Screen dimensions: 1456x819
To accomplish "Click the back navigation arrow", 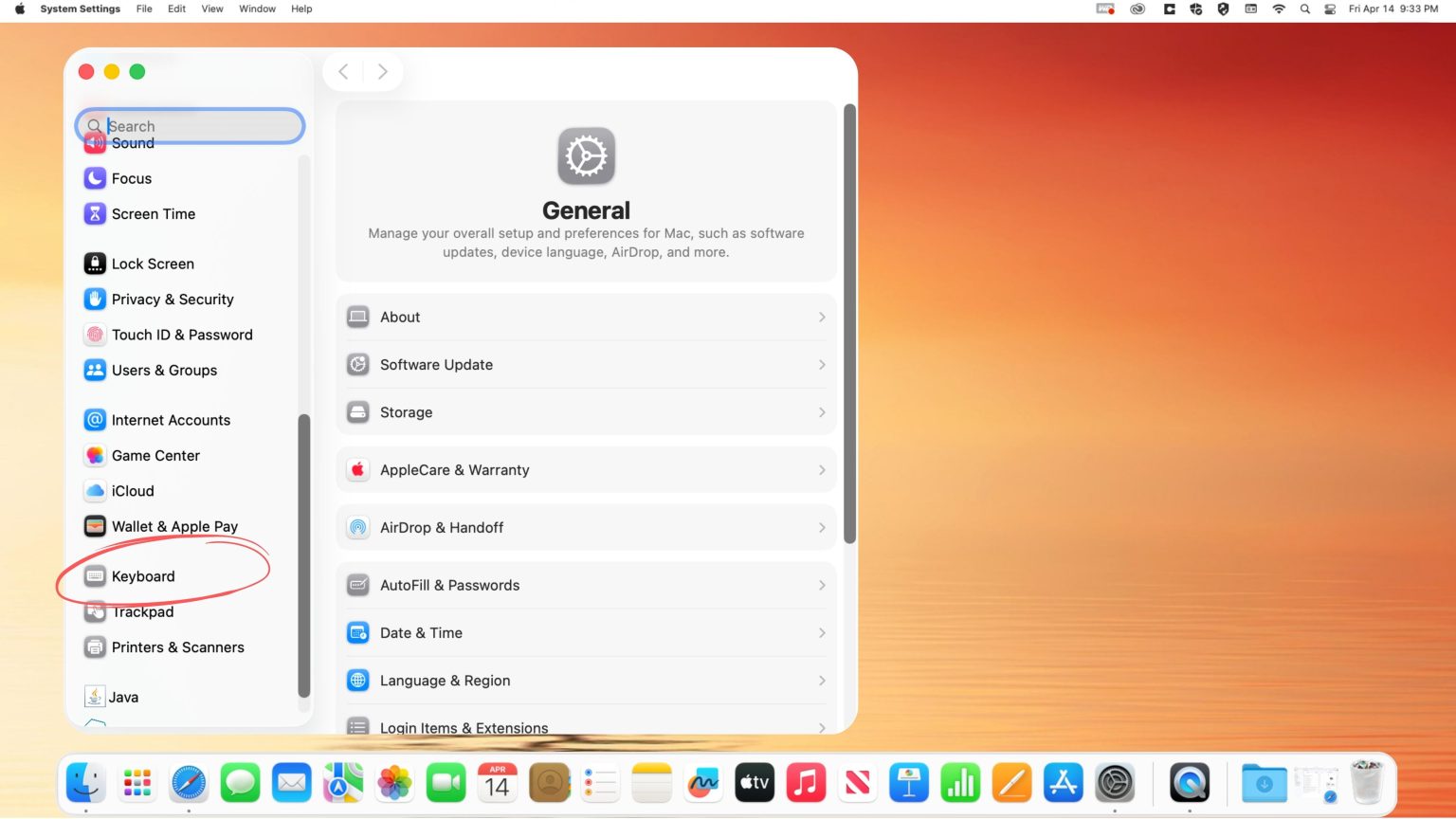I will click(343, 71).
